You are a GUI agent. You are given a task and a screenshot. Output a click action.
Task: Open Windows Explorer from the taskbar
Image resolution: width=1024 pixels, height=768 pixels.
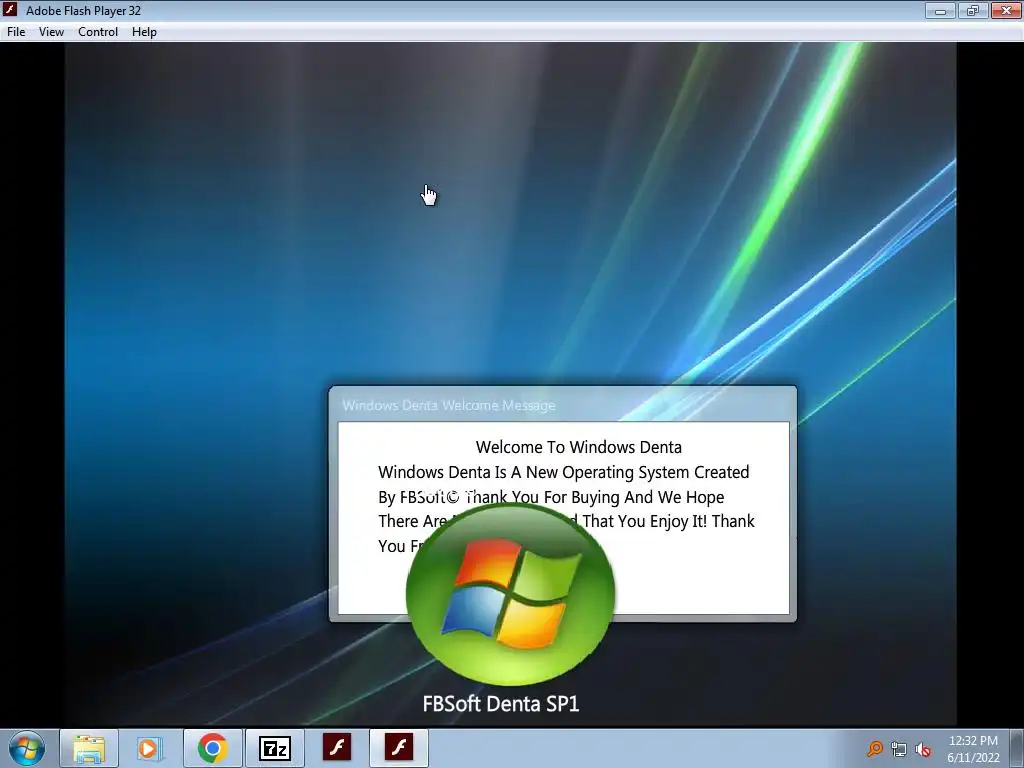coord(89,748)
